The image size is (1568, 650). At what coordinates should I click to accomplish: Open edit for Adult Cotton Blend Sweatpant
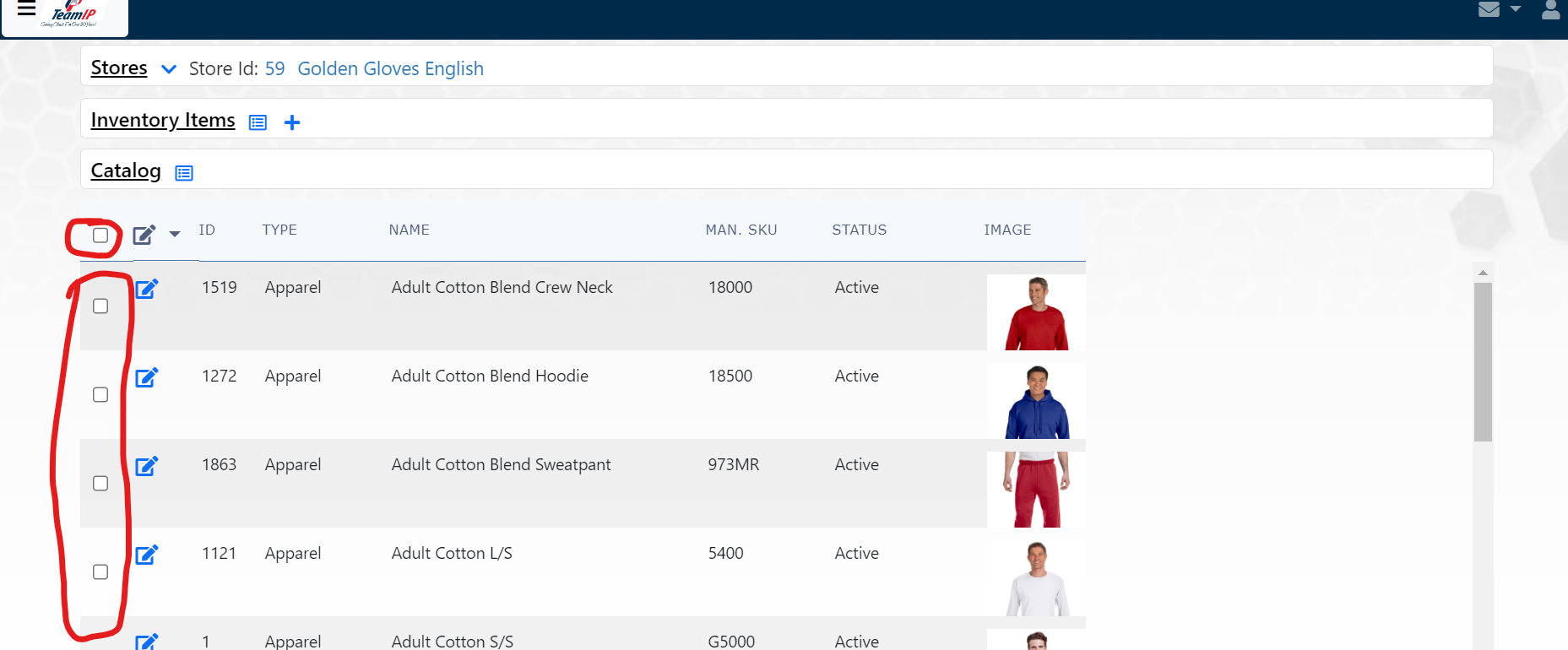click(x=147, y=466)
